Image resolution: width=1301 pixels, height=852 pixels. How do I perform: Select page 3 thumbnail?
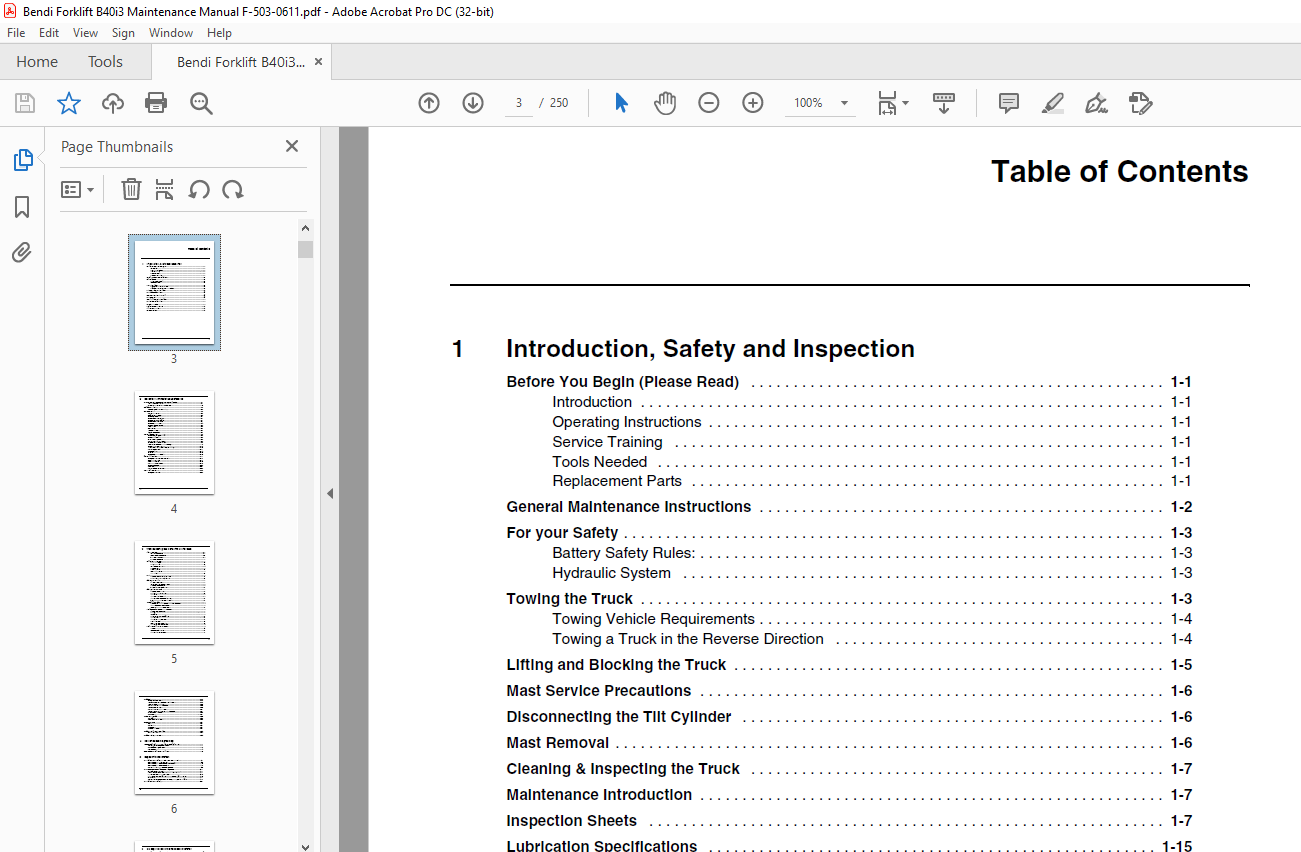click(x=174, y=293)
